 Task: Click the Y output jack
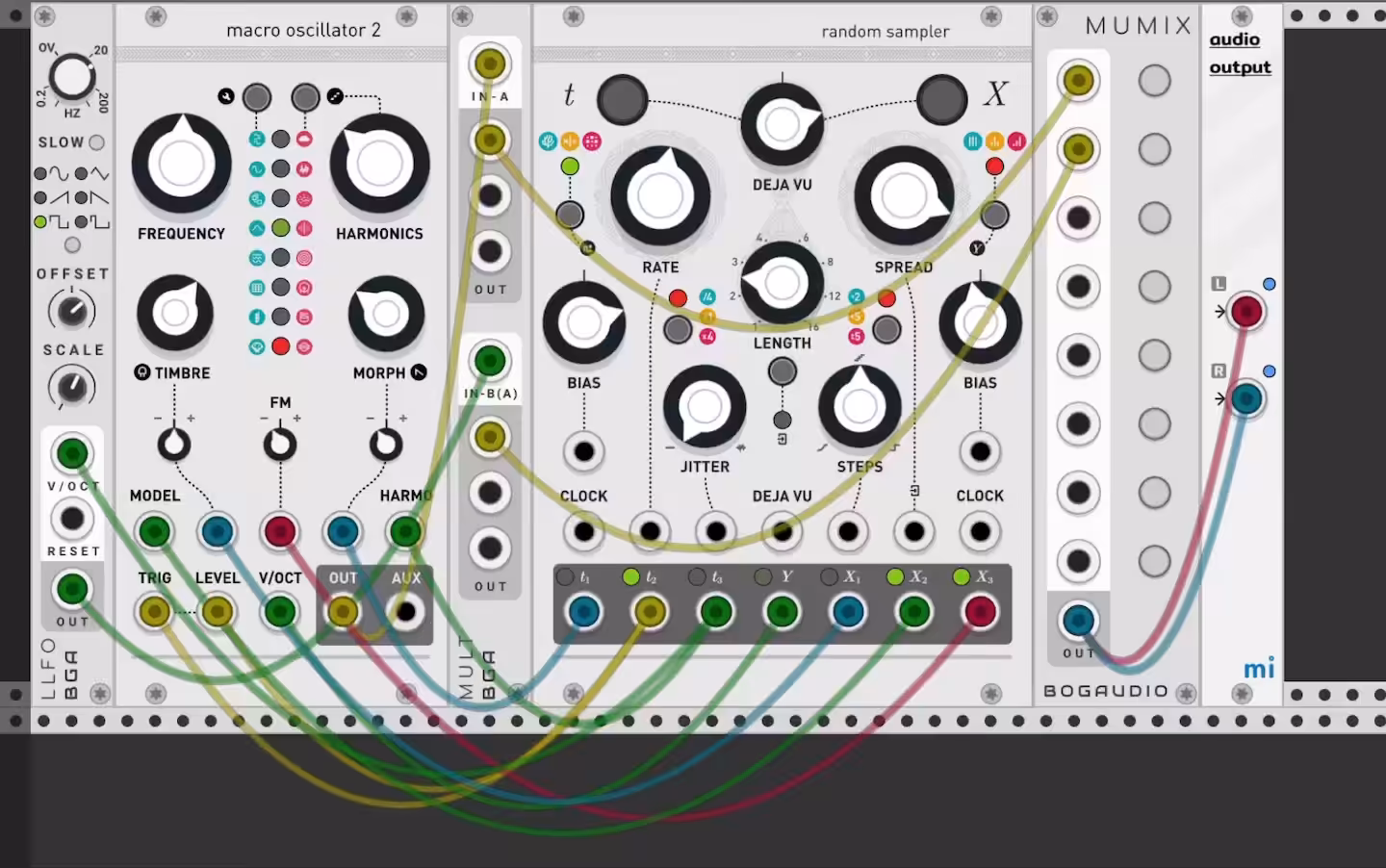pos(782,612)
